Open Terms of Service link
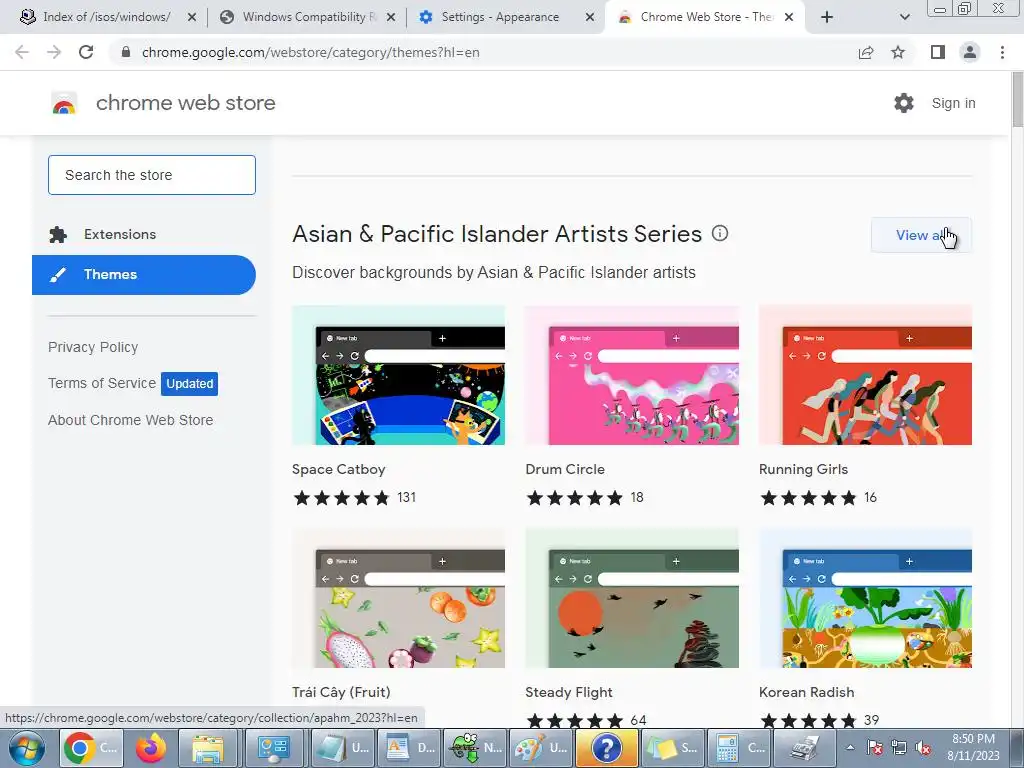Image resolution: width=1024 pixels, height=768 pixels. 102,383
